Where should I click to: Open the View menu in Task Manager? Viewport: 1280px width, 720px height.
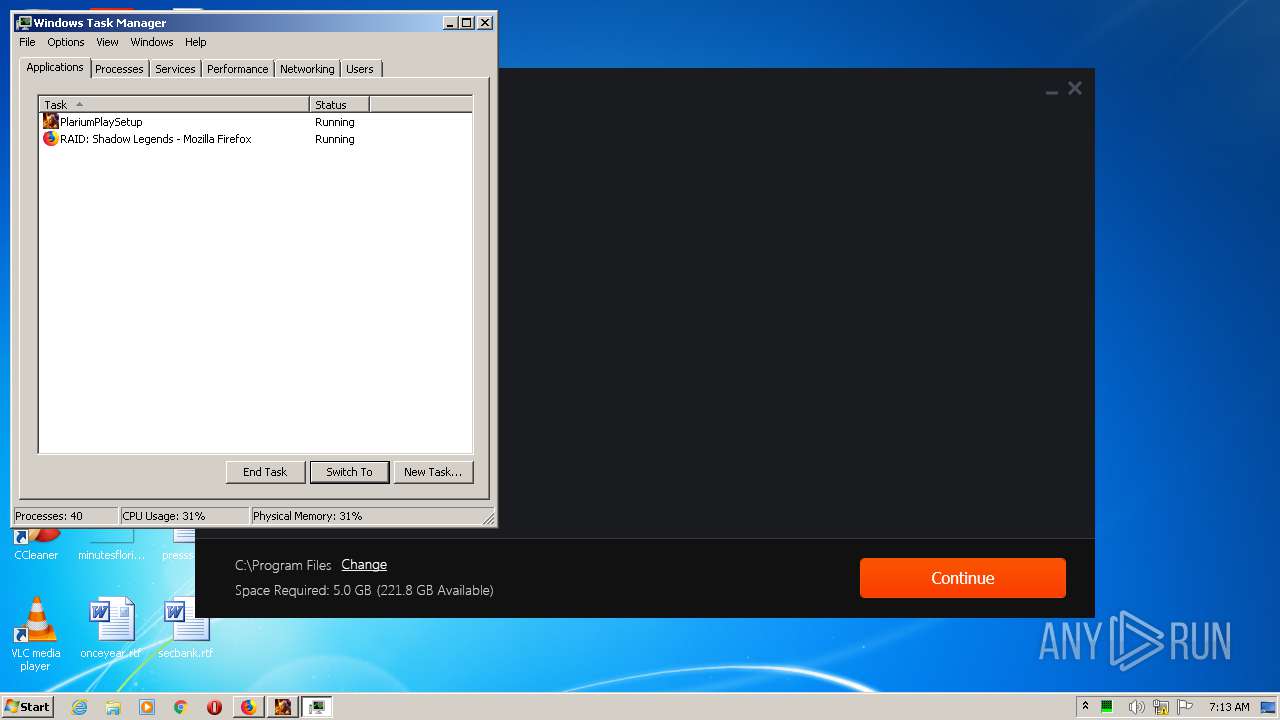click(x=107, y=42)
